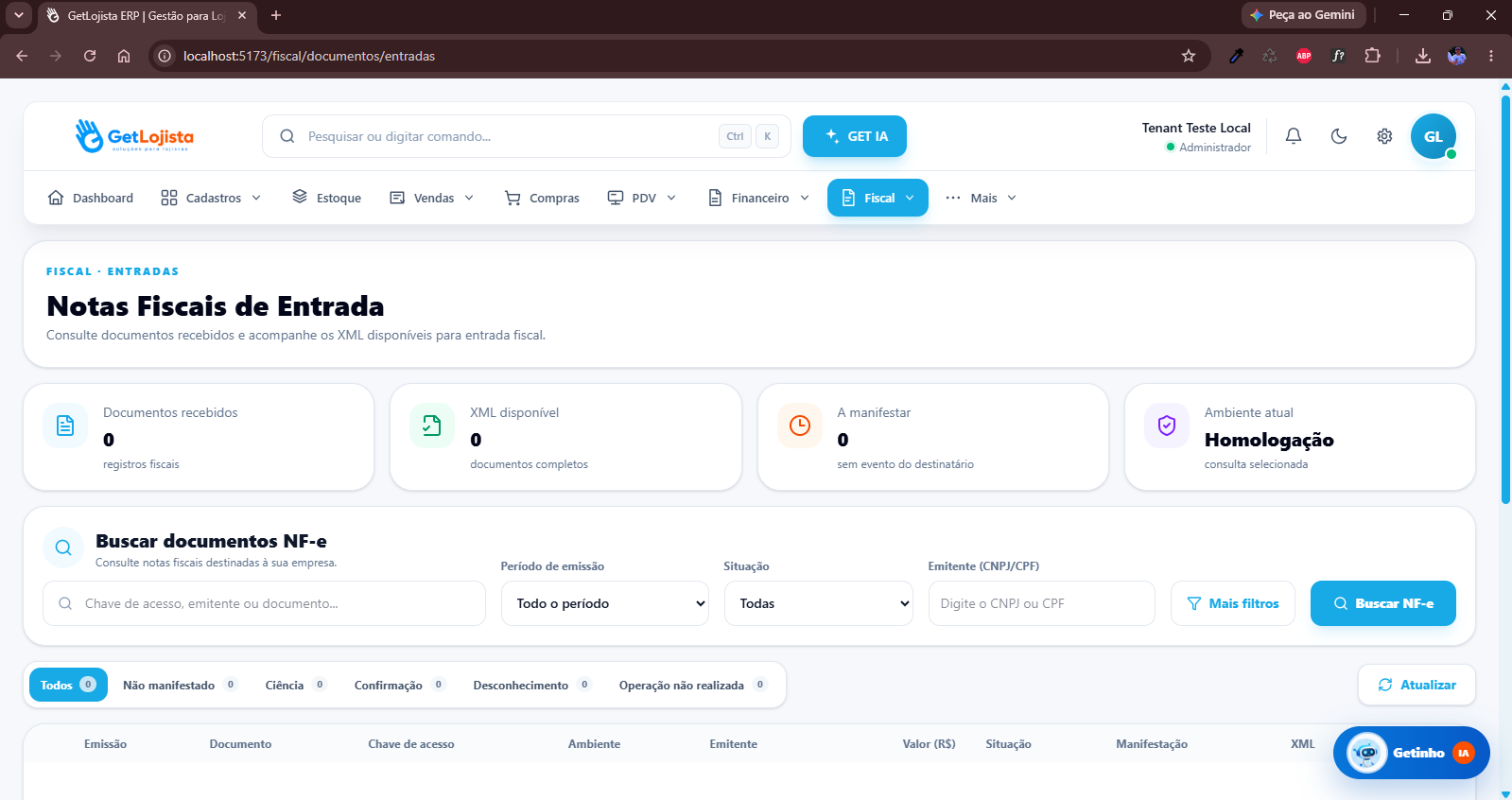Open the notifications bell

pos(1294,136)
